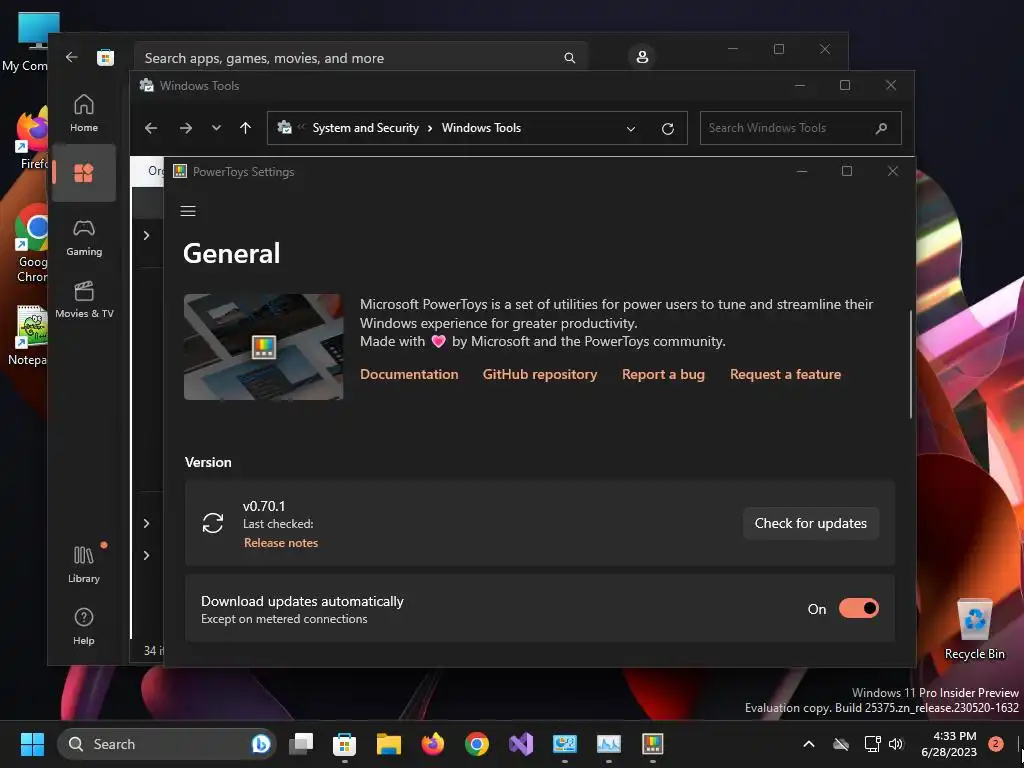
Task: Open the Release notes link
Action: point(281,543)
